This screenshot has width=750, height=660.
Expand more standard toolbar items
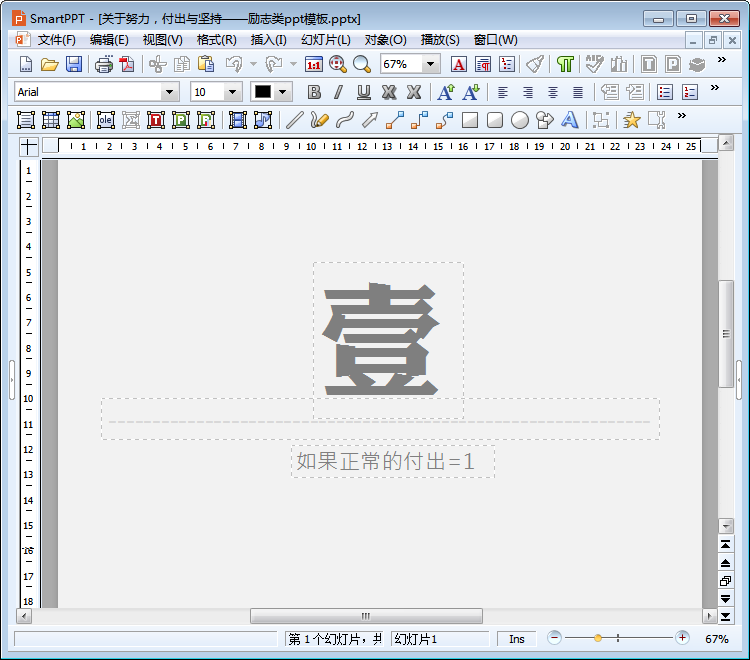click(721, 60)
